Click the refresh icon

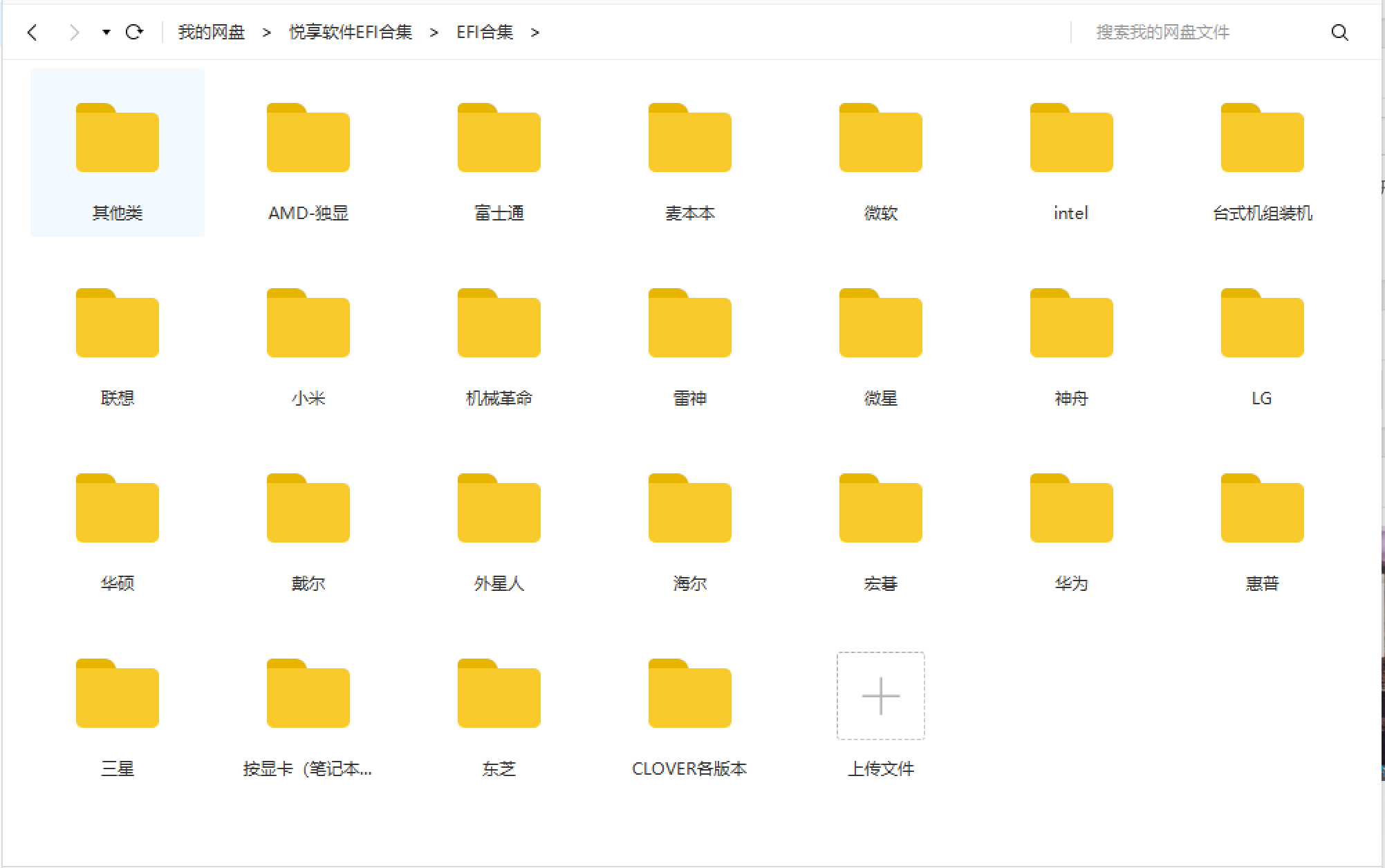tap(134, 32)
